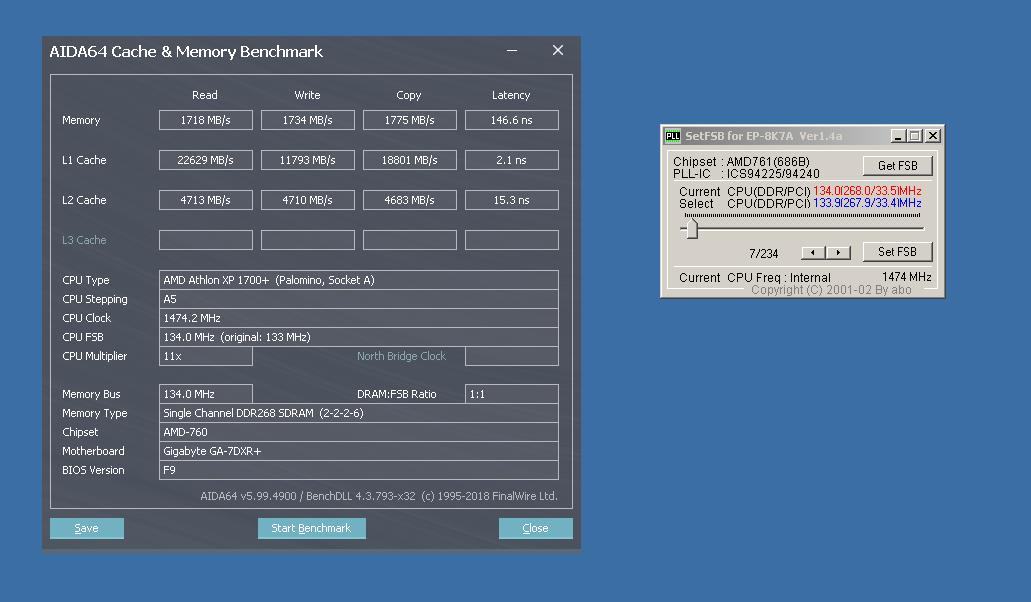Minimize the SetFSB window
Image resolution: width=1031 pixels, height=602 pixels.
click(898, 136)
